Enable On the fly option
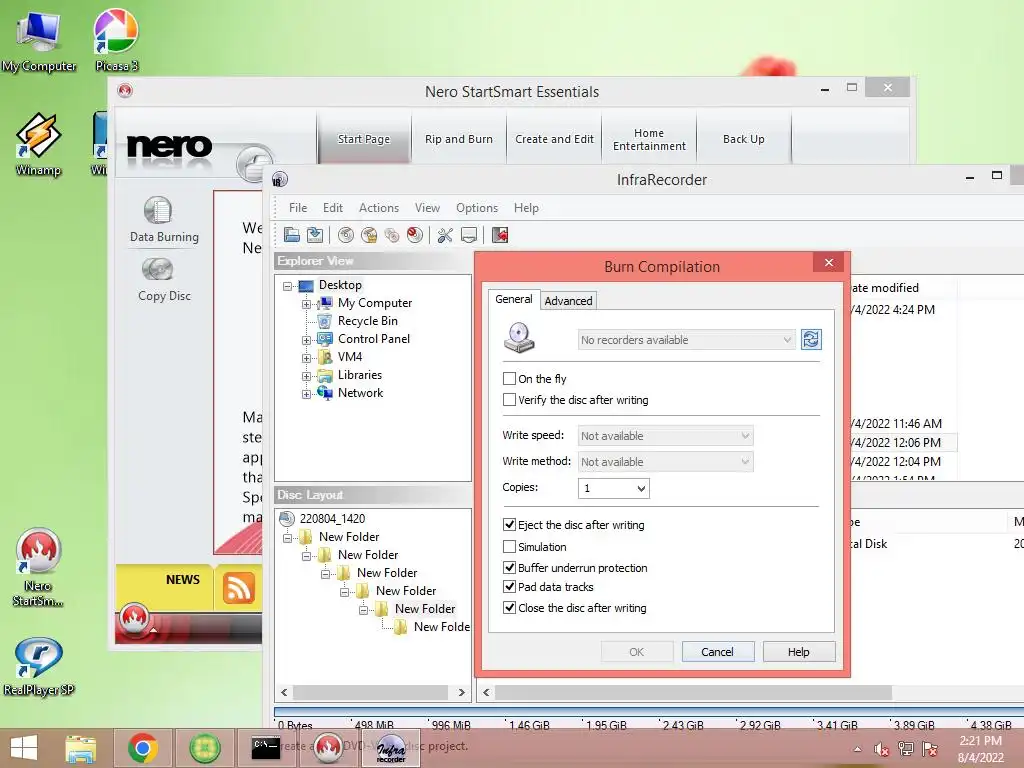Image resolution: width=1024 pixels, height=768 pixels. pos(509,379)
